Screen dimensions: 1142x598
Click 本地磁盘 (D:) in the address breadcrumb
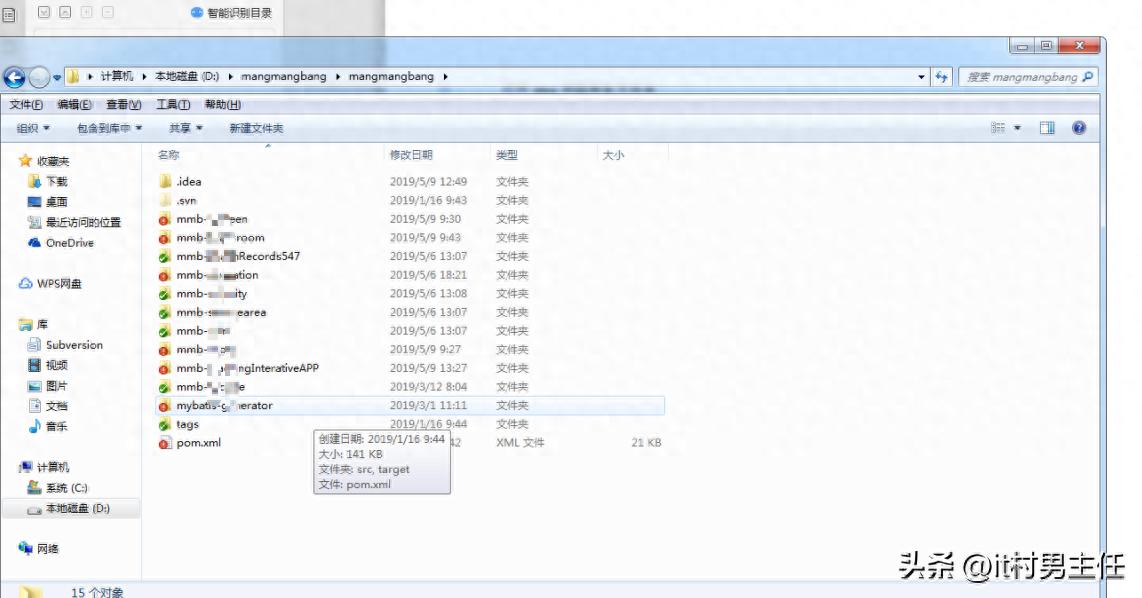186,76
